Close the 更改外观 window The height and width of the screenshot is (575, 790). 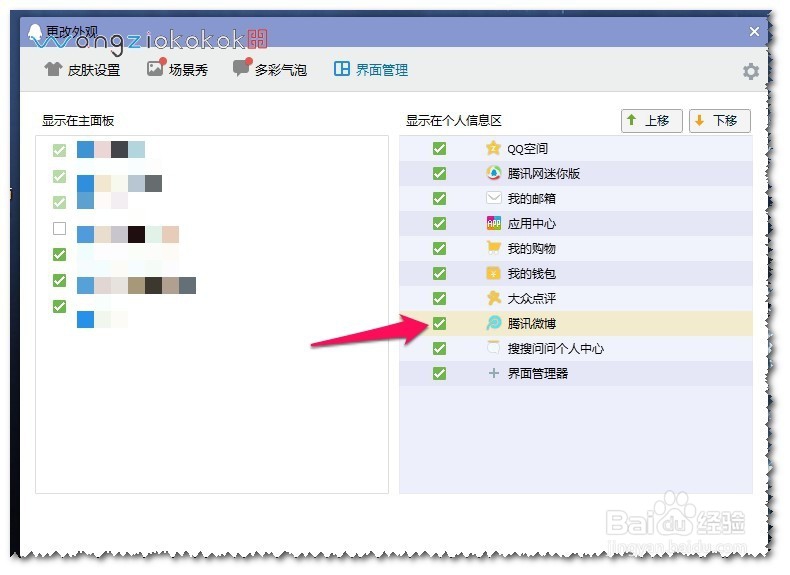click(754, 32)
